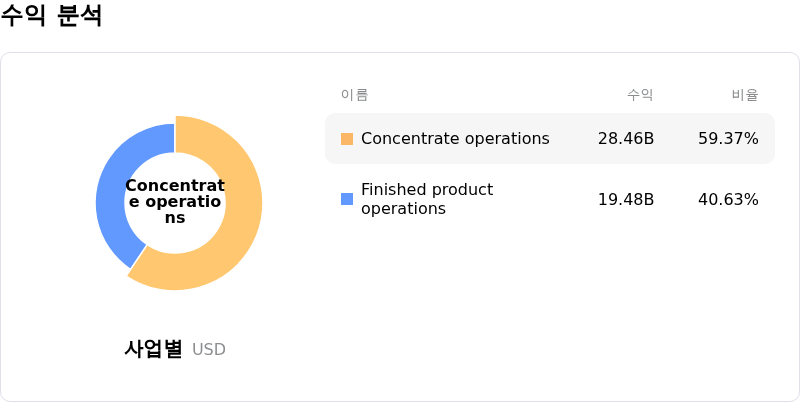800x402 pixels.
Task: Click the 59.37% ratio value
Action: (728, 139)
